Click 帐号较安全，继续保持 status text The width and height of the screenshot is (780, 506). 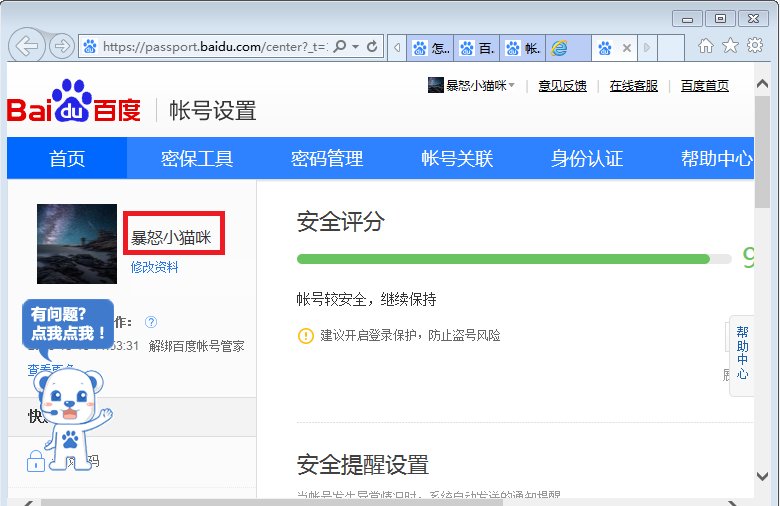click(367, 299)
